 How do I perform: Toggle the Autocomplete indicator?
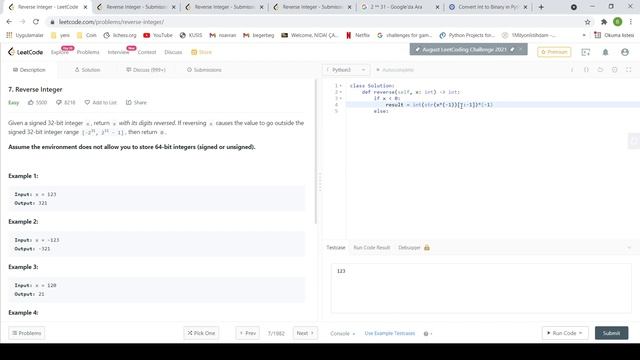(x=395, y=70)
